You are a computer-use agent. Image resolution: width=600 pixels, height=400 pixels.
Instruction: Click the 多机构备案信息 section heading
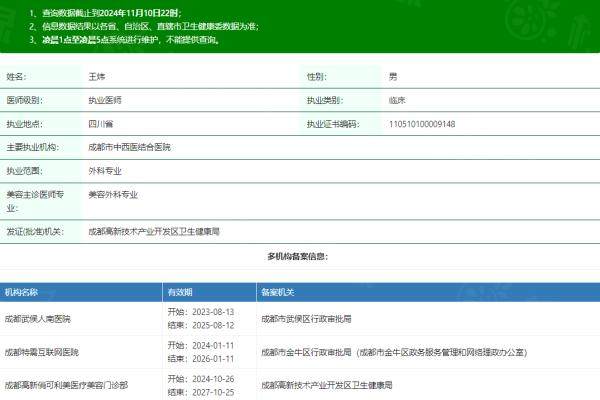(299, 257)
